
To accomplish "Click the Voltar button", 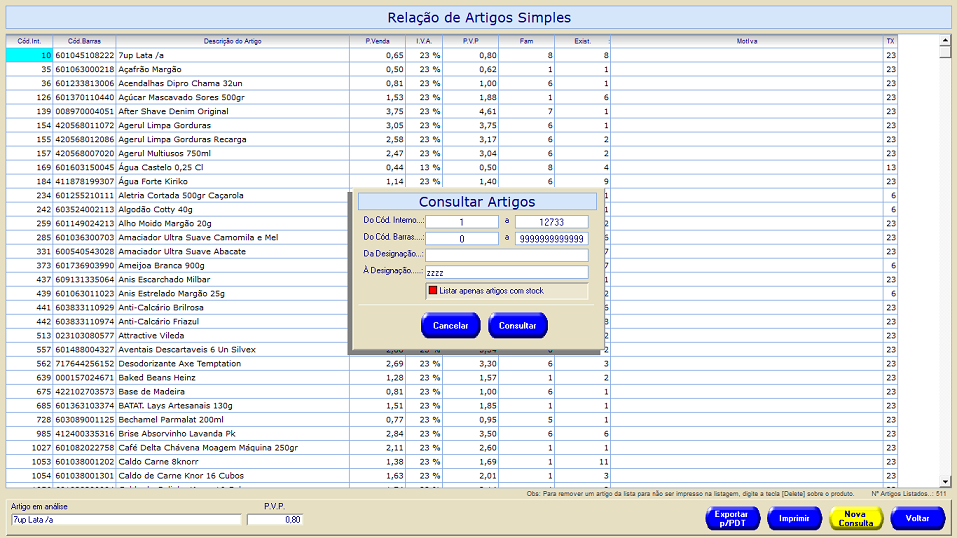I will (x=917, y=518).
